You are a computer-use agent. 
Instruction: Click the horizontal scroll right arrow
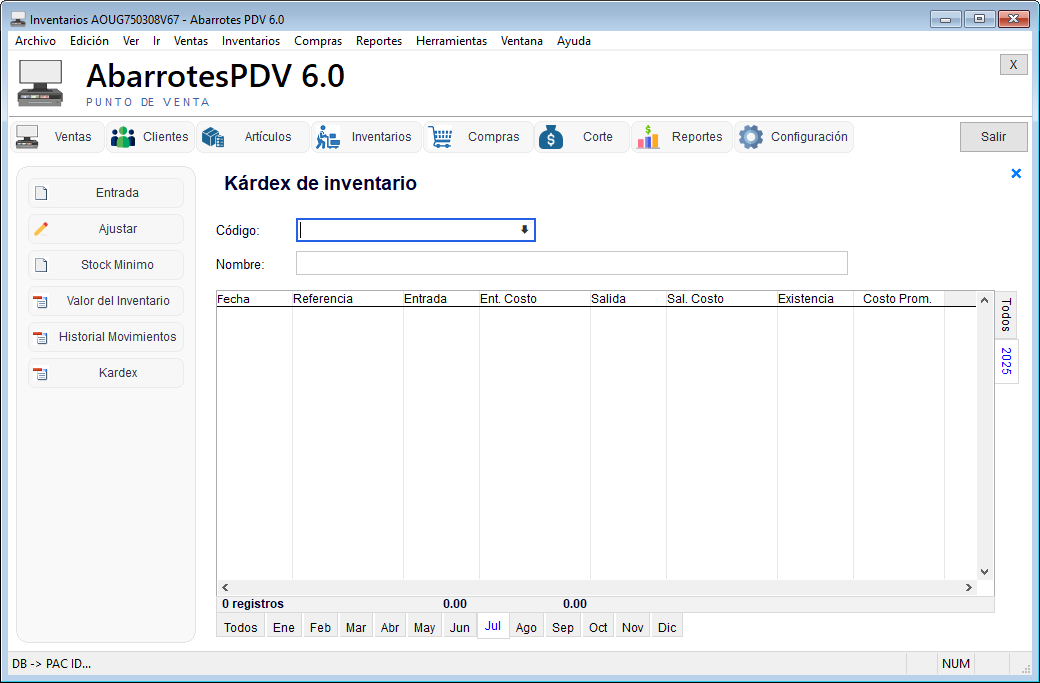968,588
